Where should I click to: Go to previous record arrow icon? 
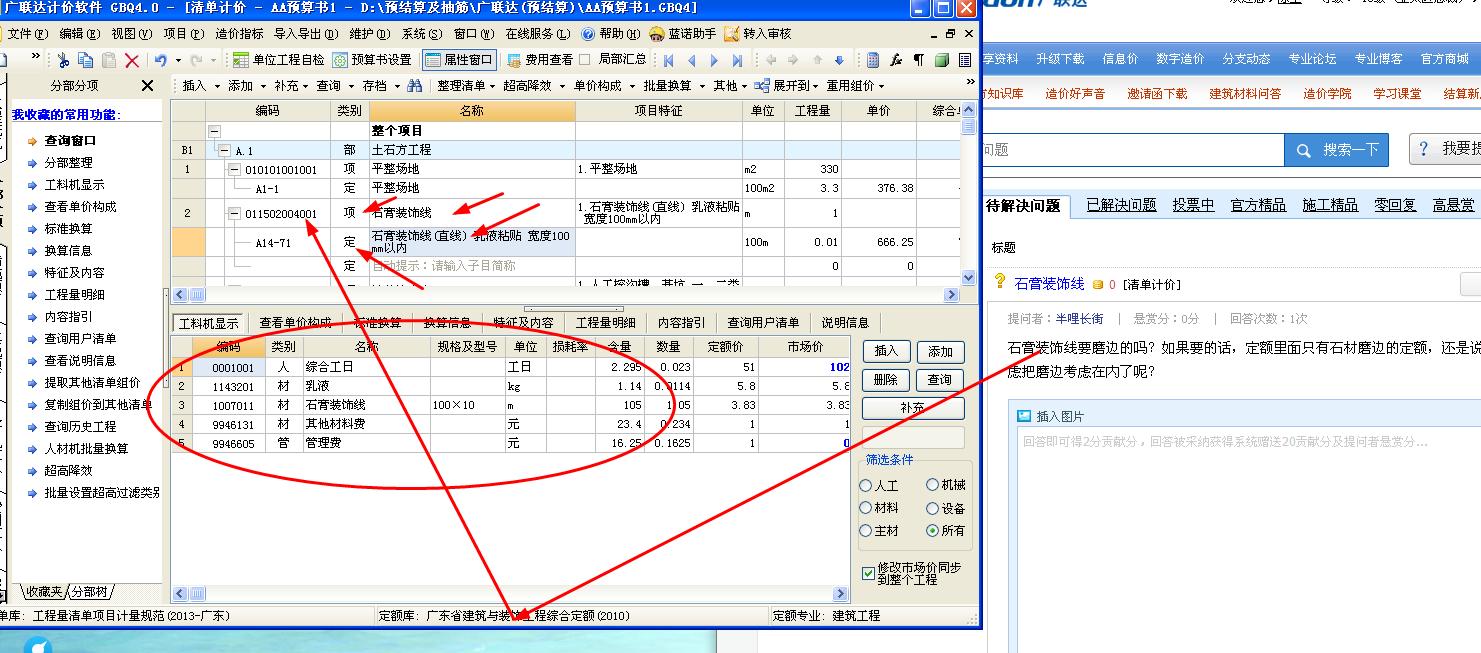(x=692, y=60)
